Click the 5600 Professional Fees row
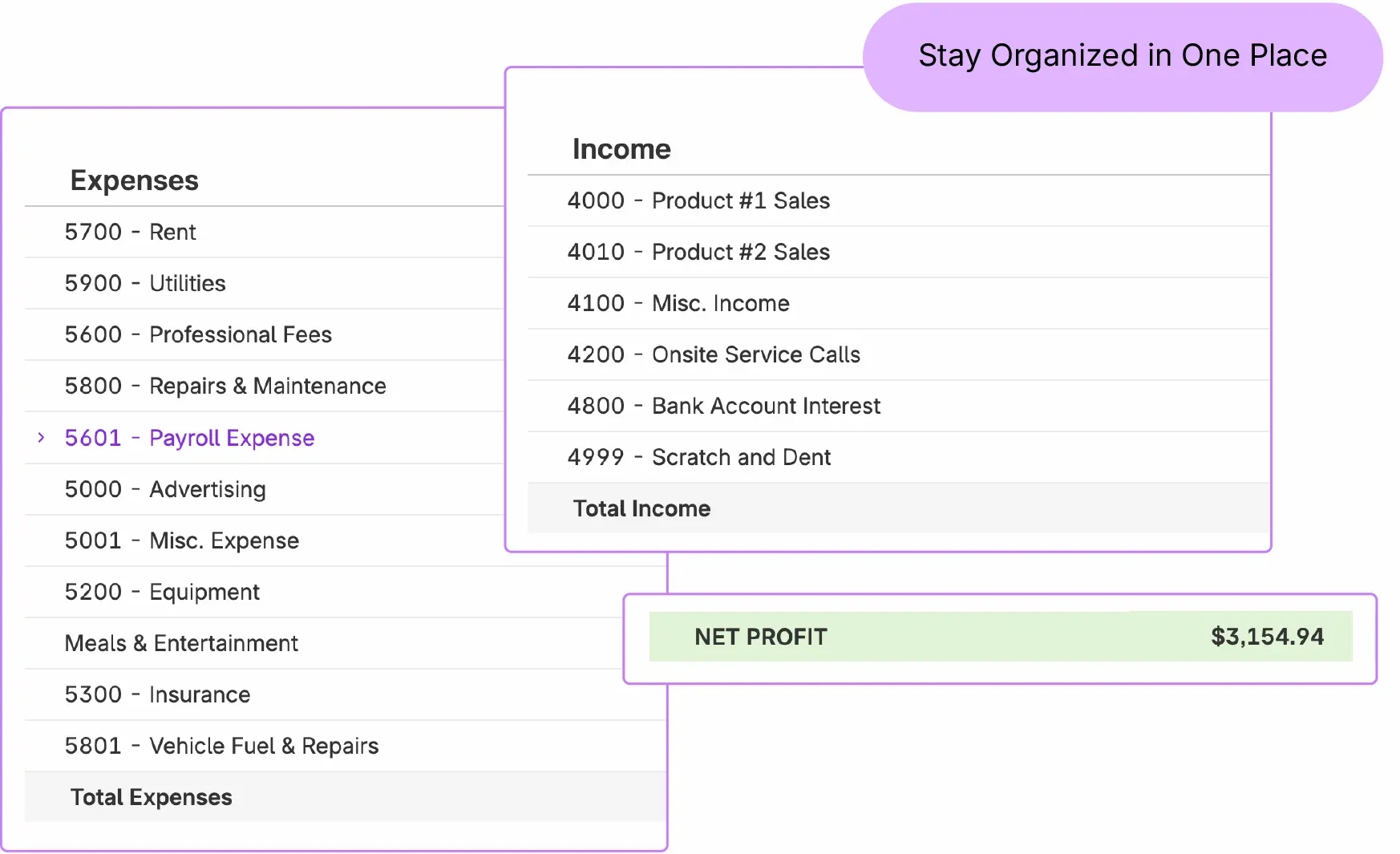This screenshot has width=1400, height=854. [198, 335]
